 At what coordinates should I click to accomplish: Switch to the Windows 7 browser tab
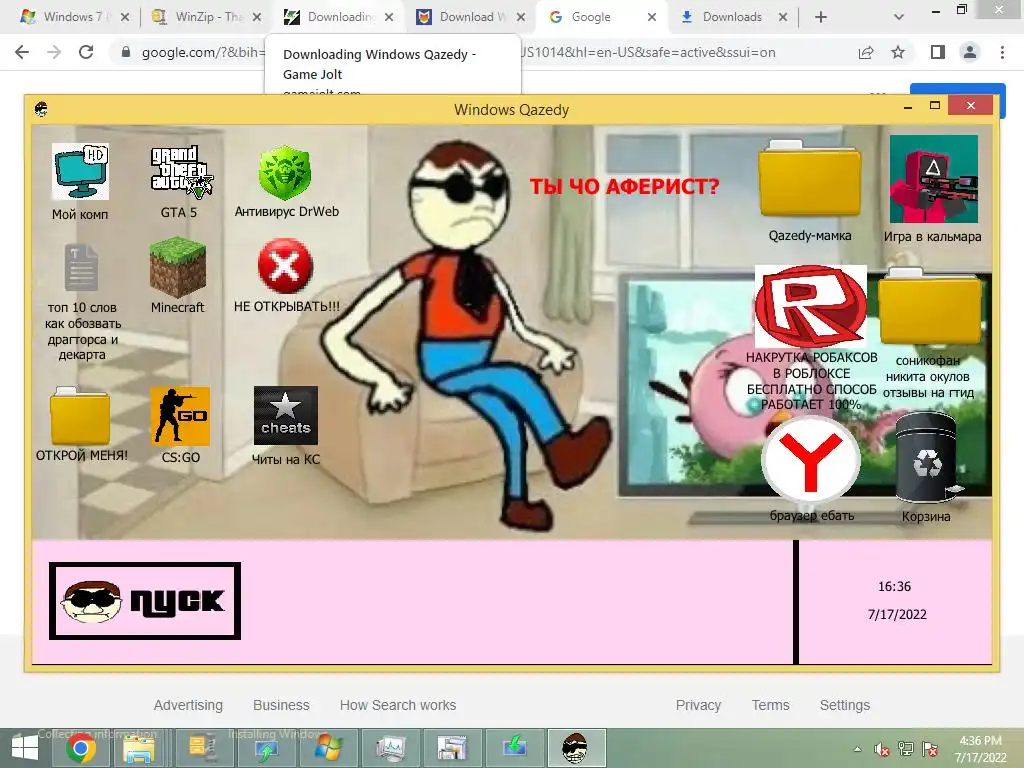tap(72, 17)
